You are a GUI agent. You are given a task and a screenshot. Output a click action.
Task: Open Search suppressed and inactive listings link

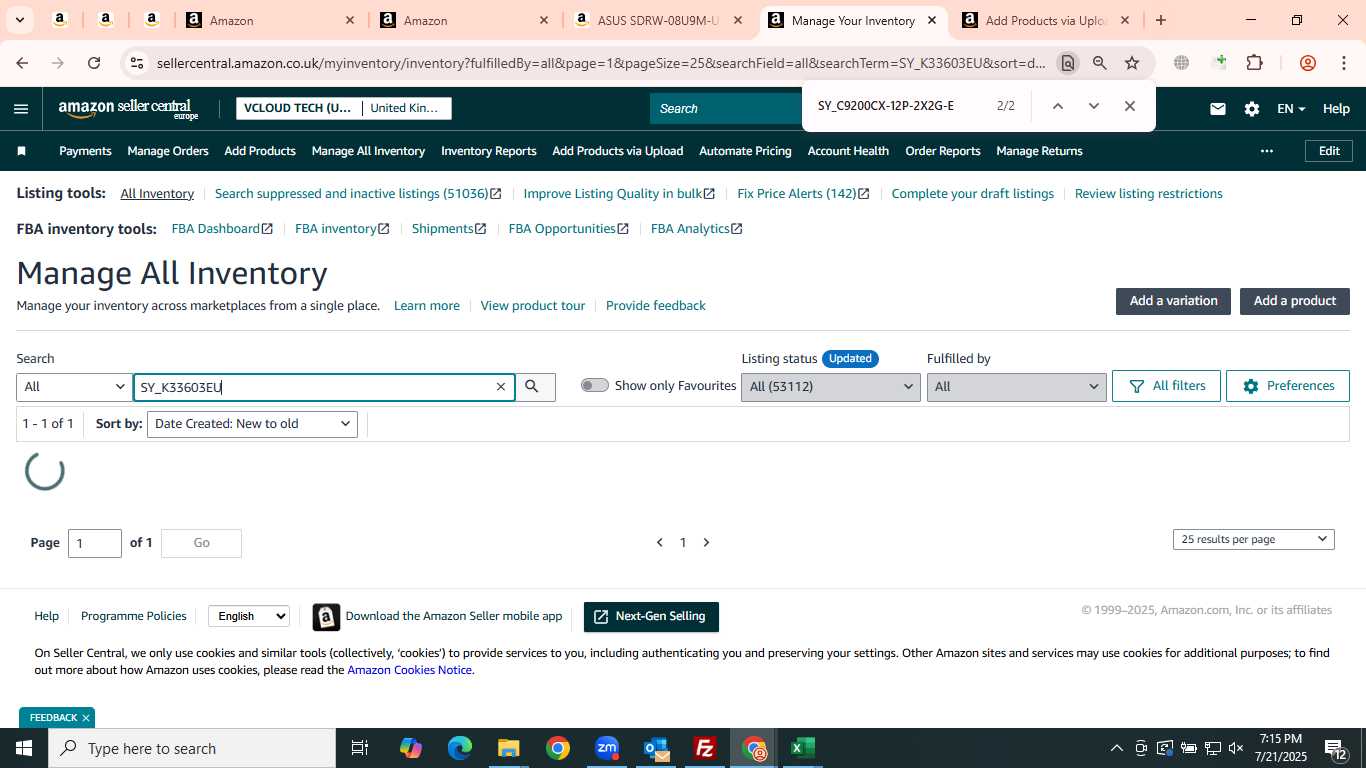tap(358, 194)
